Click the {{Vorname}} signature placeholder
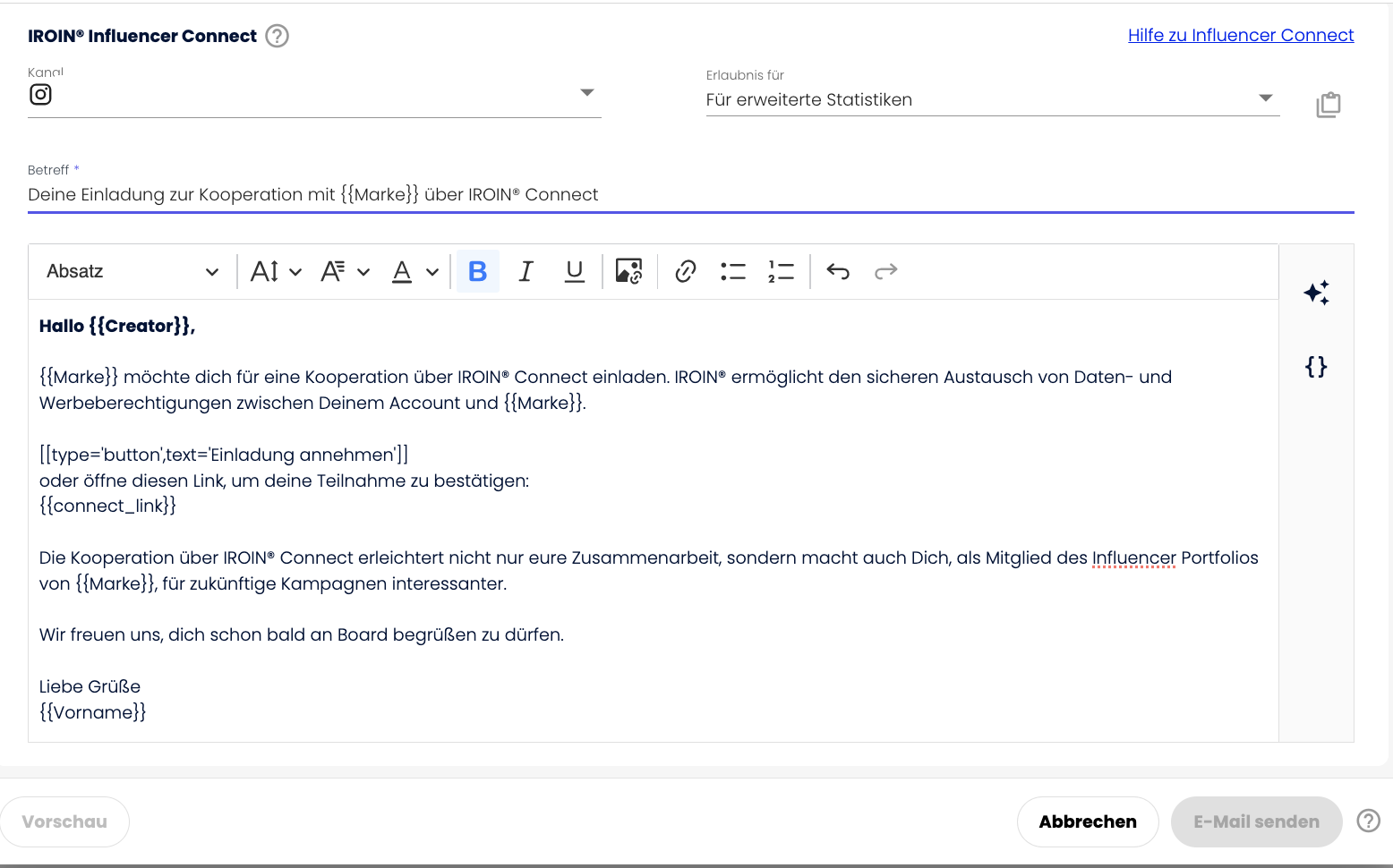Screen dimensions: 1393x868 pyautogui.click(x=92, y=712)
